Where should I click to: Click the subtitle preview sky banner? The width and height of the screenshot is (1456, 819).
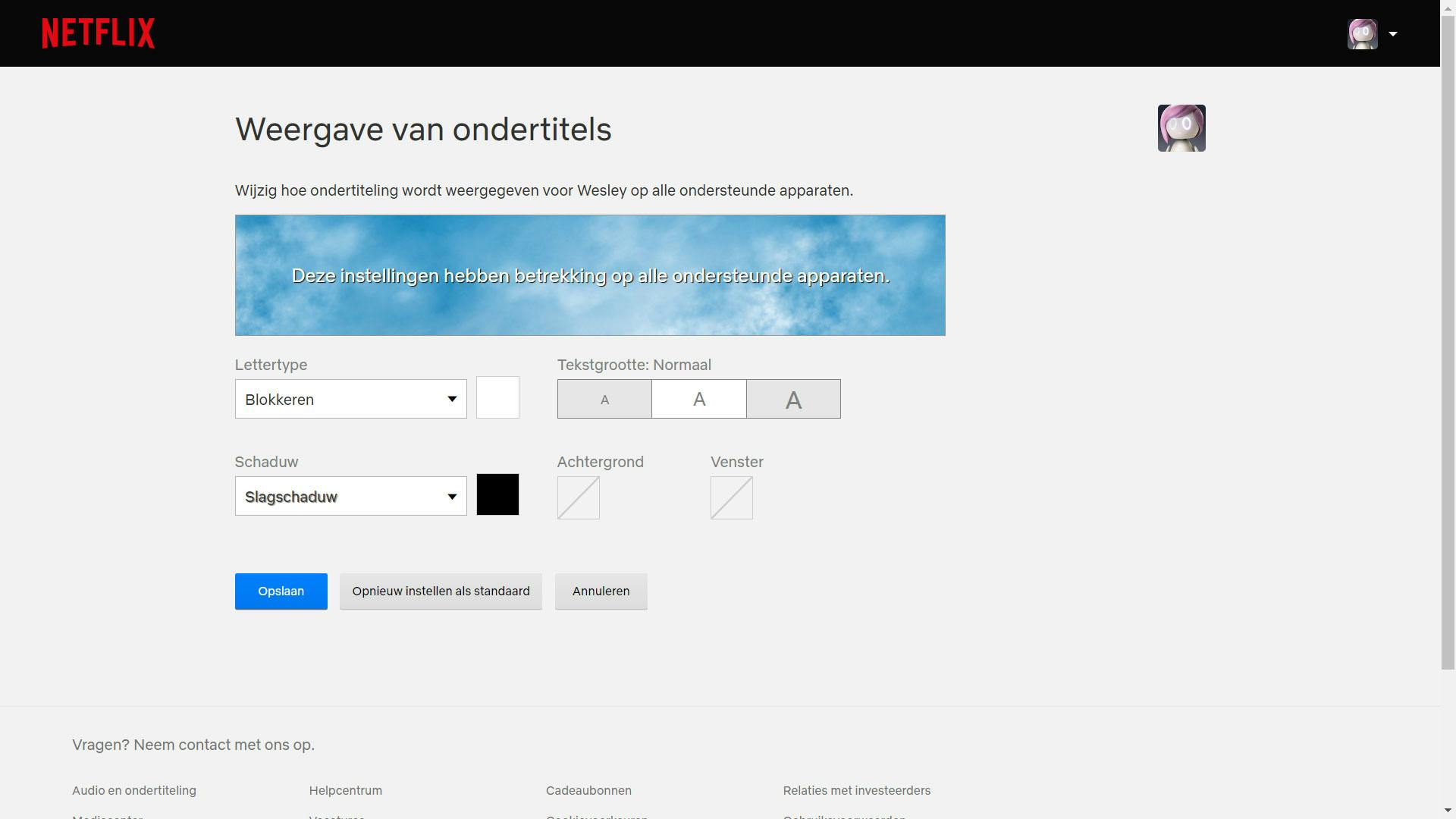(590, 275)
